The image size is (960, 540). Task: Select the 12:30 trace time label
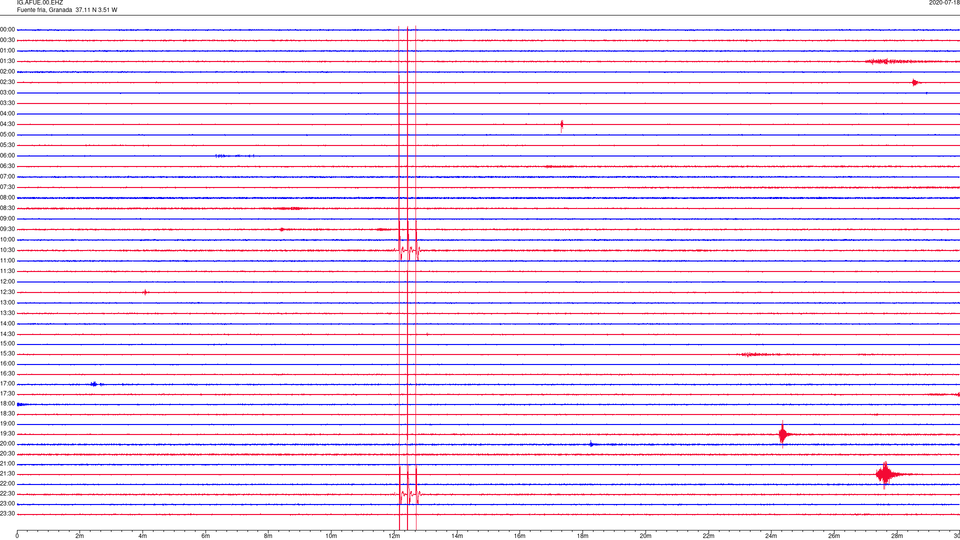point(8,292)
